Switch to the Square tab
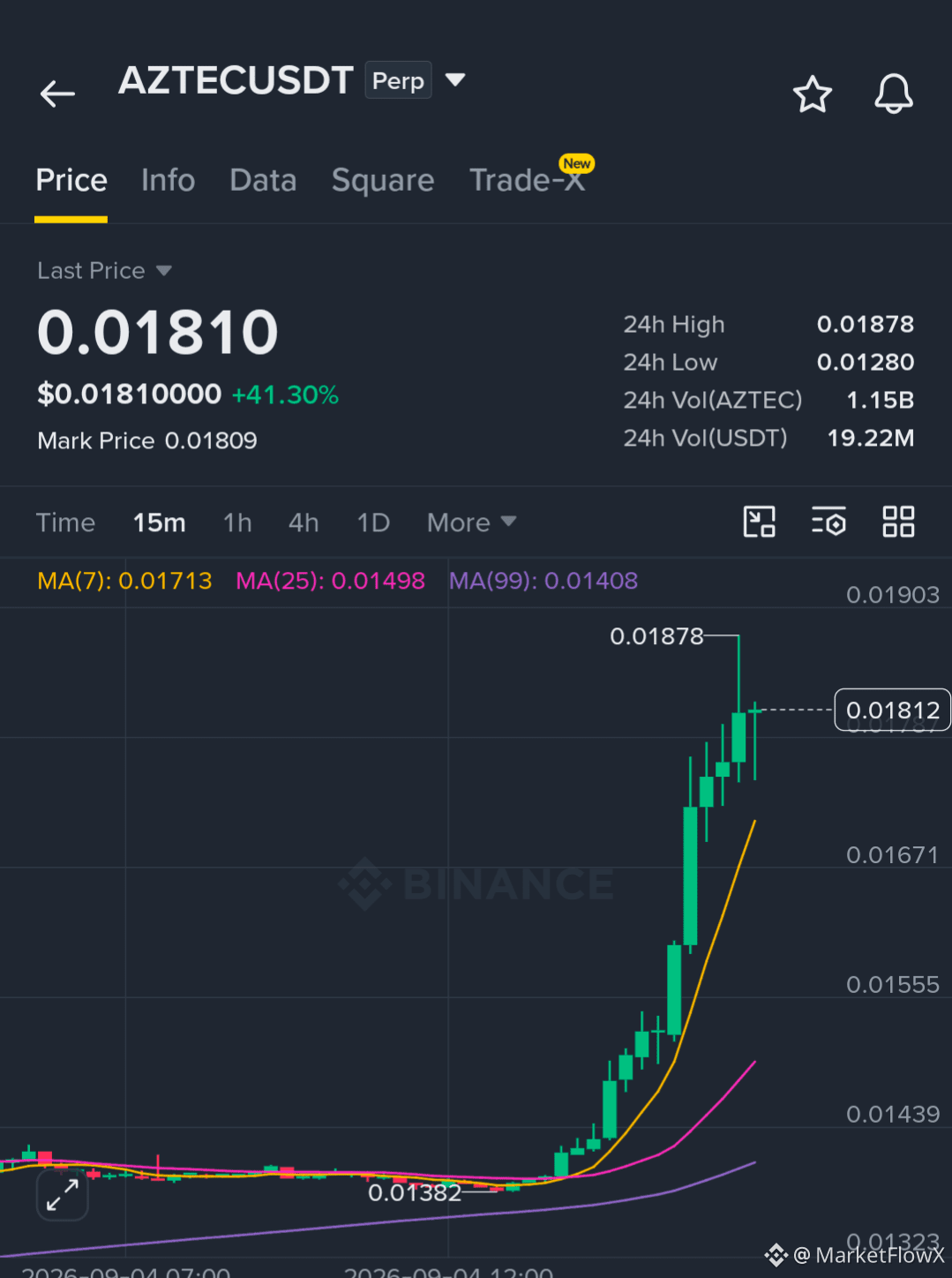The width and height of the screenshot is (952, 1278). (x=383, y=180)
